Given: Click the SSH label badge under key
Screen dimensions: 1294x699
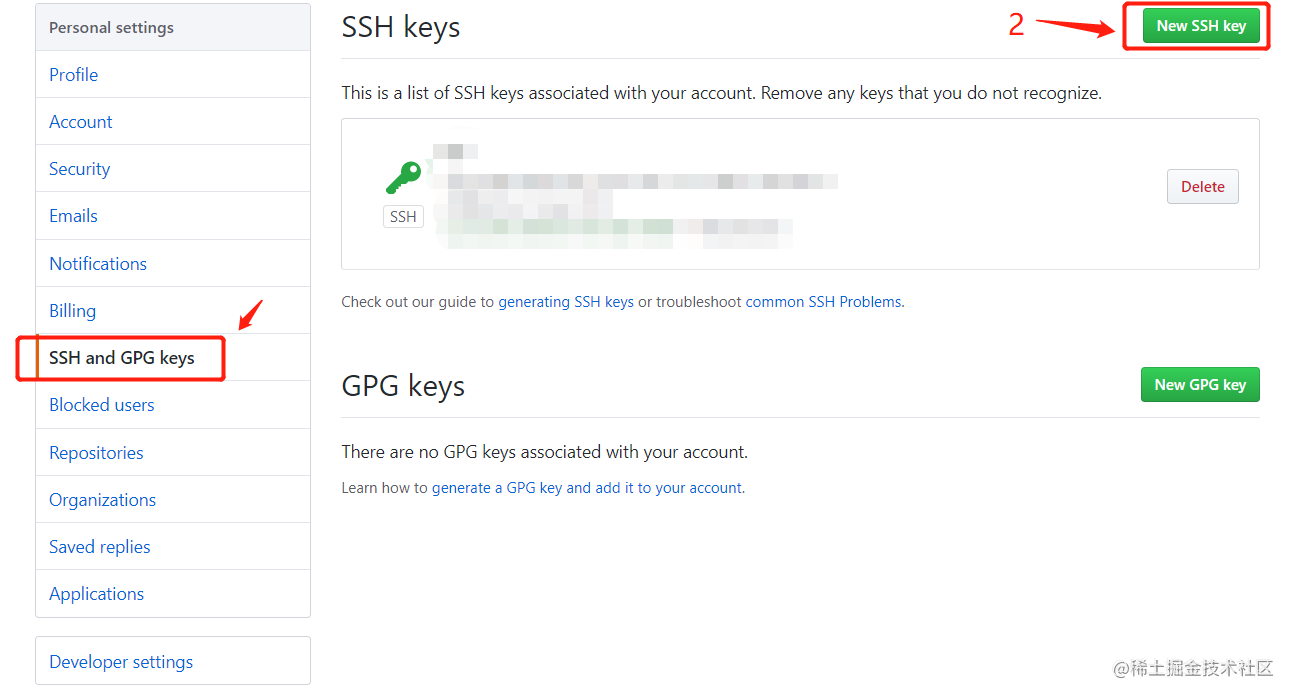Looking at the screenshot, I should point(403,216).
